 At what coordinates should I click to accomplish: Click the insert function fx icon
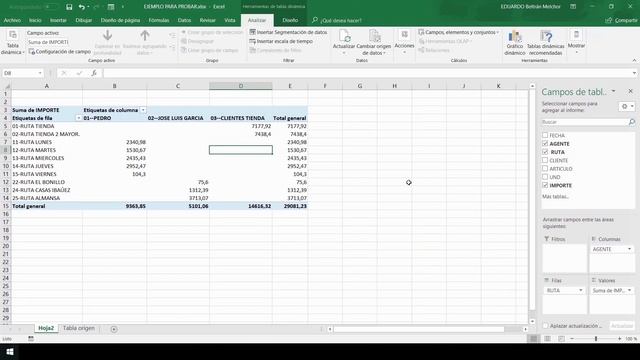(x=94, y=73)
